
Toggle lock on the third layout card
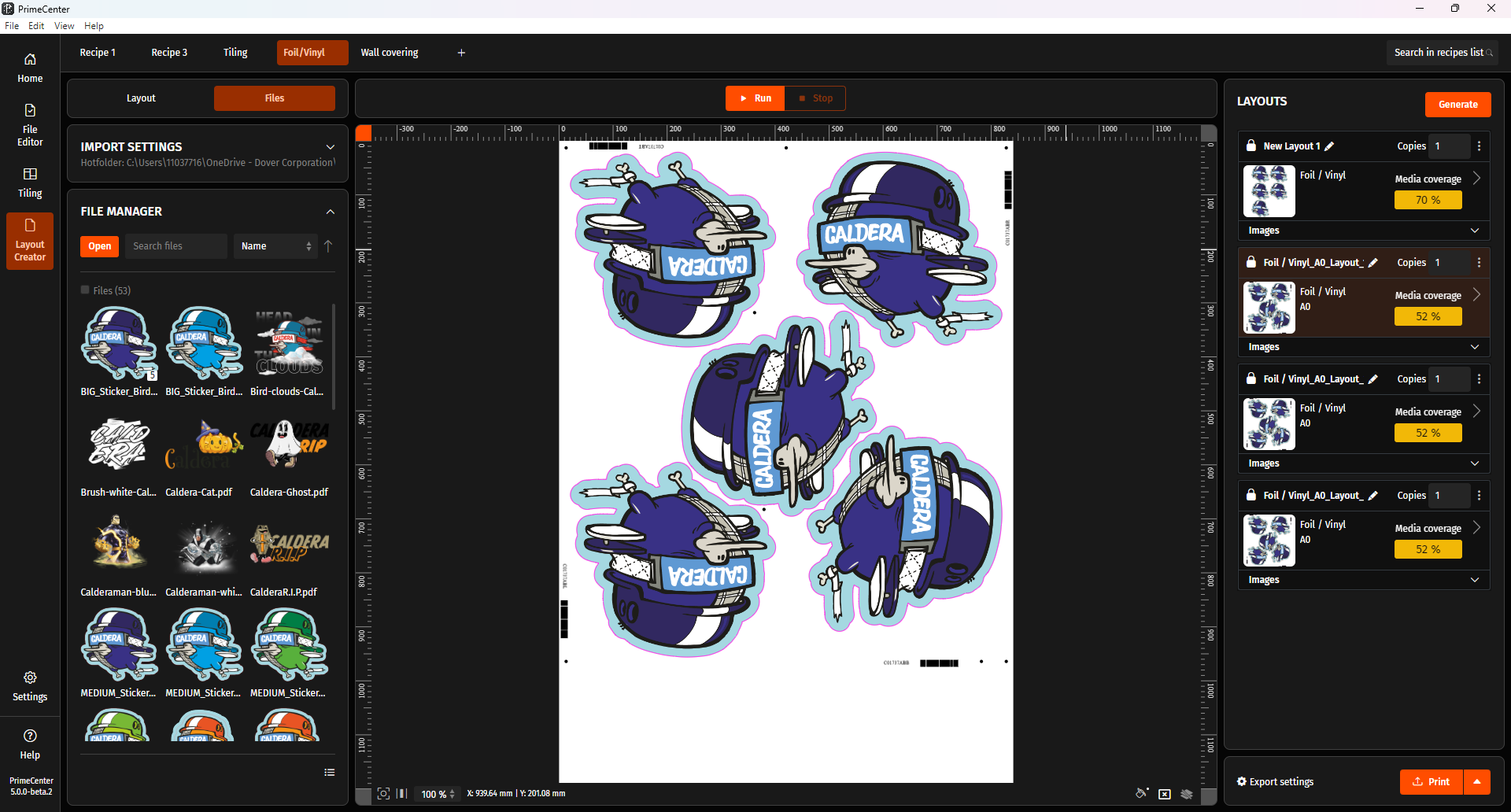1251,378
